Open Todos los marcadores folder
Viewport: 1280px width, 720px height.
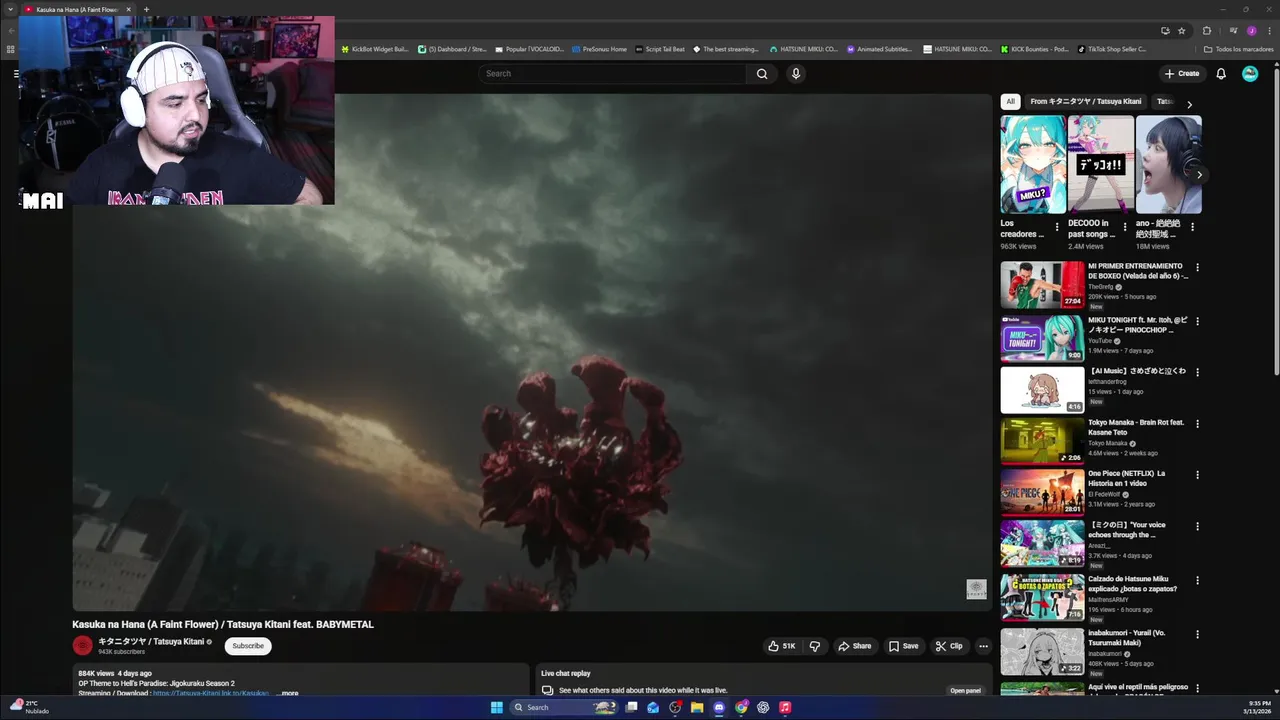(x=1238, y=49)
